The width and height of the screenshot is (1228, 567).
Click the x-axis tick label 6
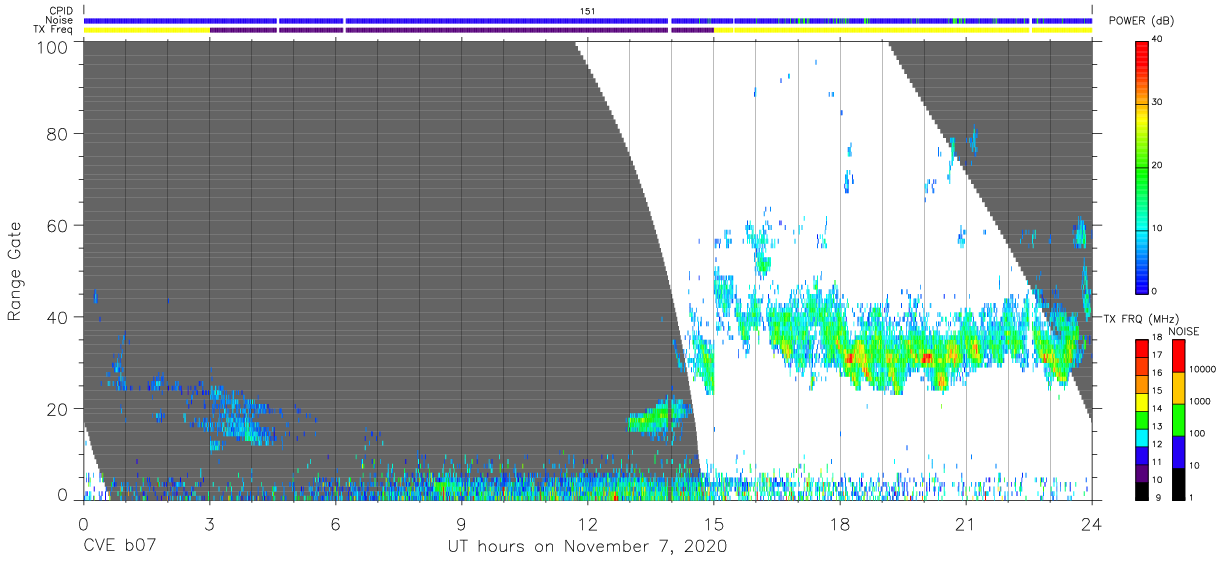click(x=335, y=522)
